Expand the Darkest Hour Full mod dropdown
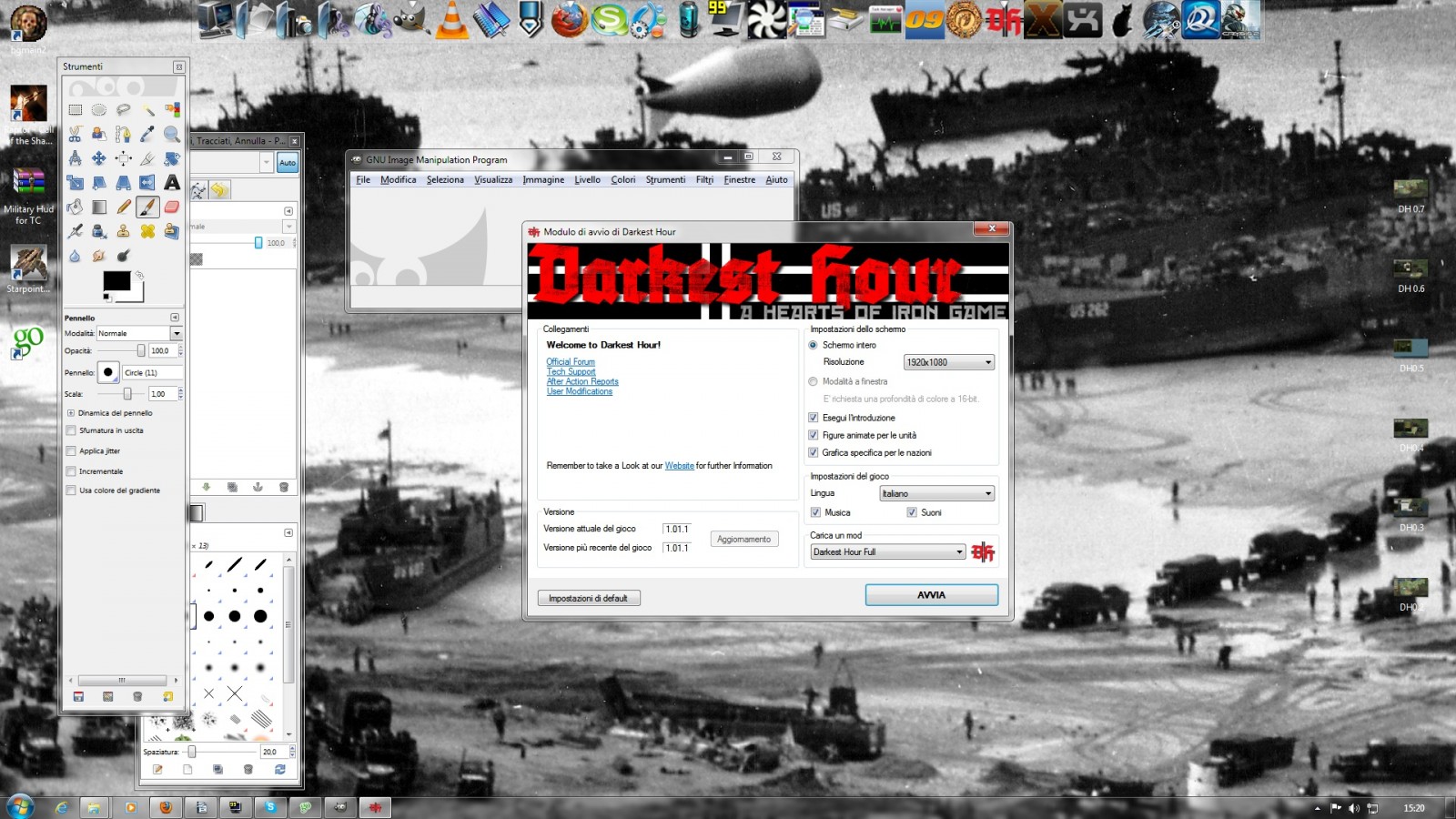The height and width of the screenshot is (819, 1456). pyautogui.click(x=887, y=551)
